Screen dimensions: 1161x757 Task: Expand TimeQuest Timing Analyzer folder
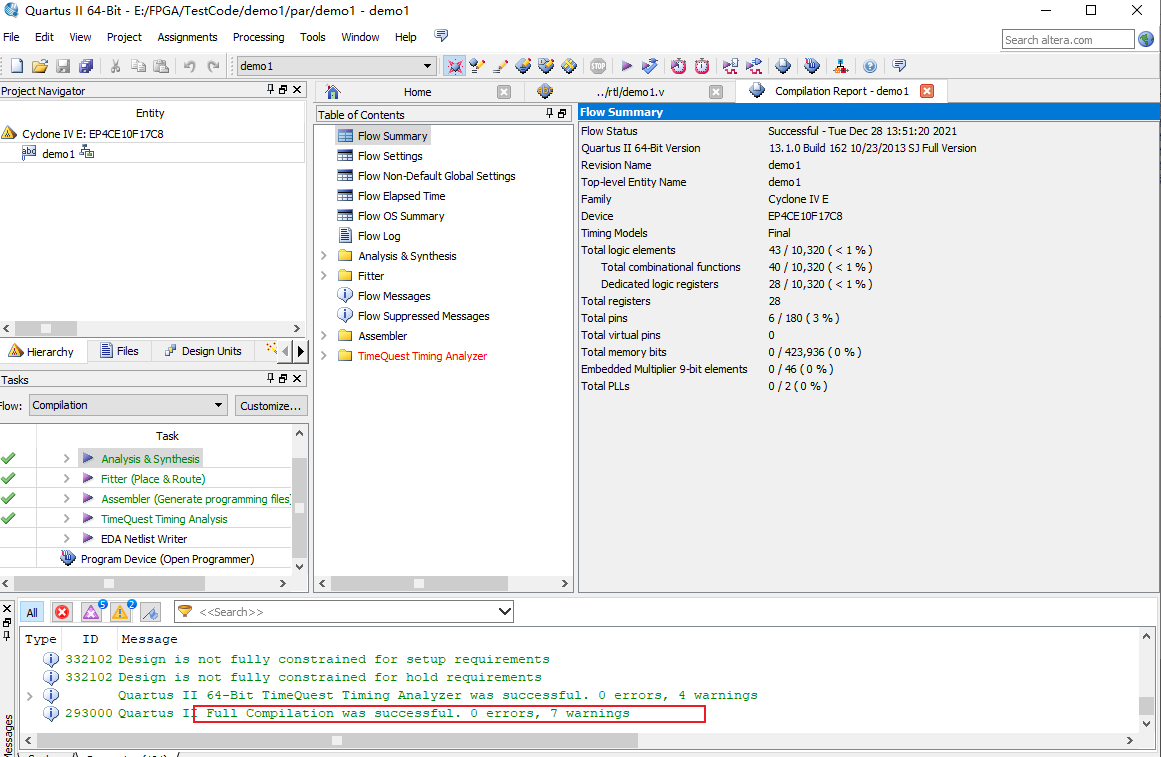[324, 356]
